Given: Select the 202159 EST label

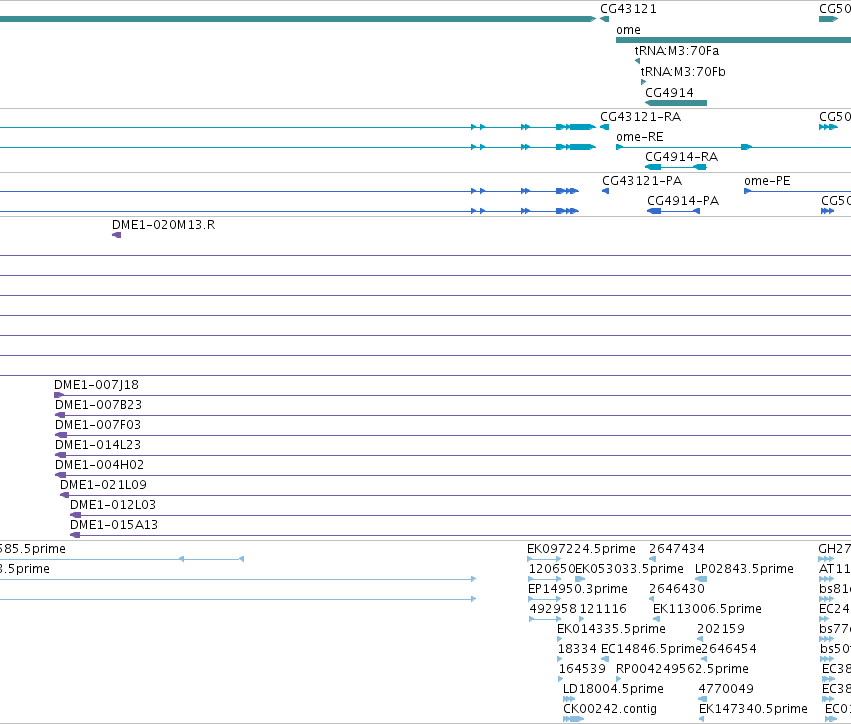Looking at the screenshot, I should click(721, 630).
